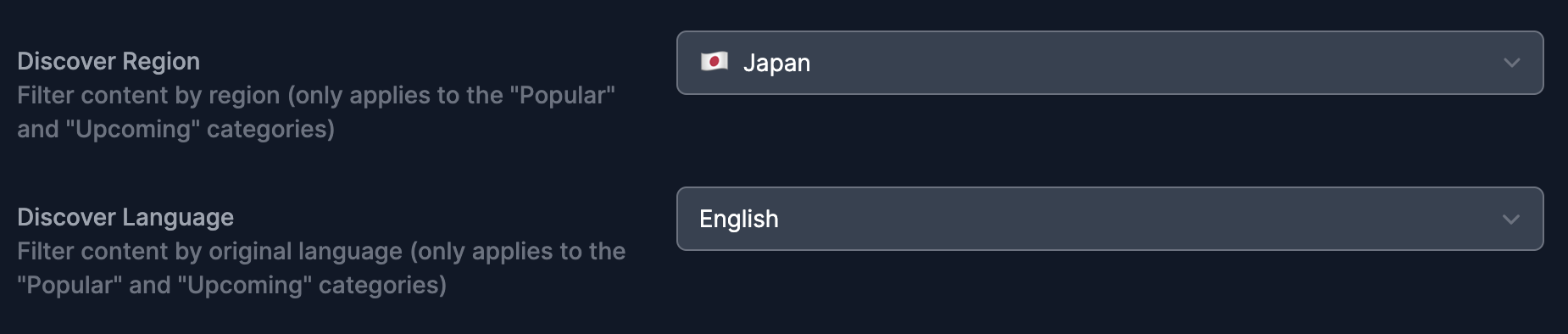Image resolution: width=1568 pixels, height=334 pixels.
Task: Click the Discover Language label
Action: (x=125, y=217)
